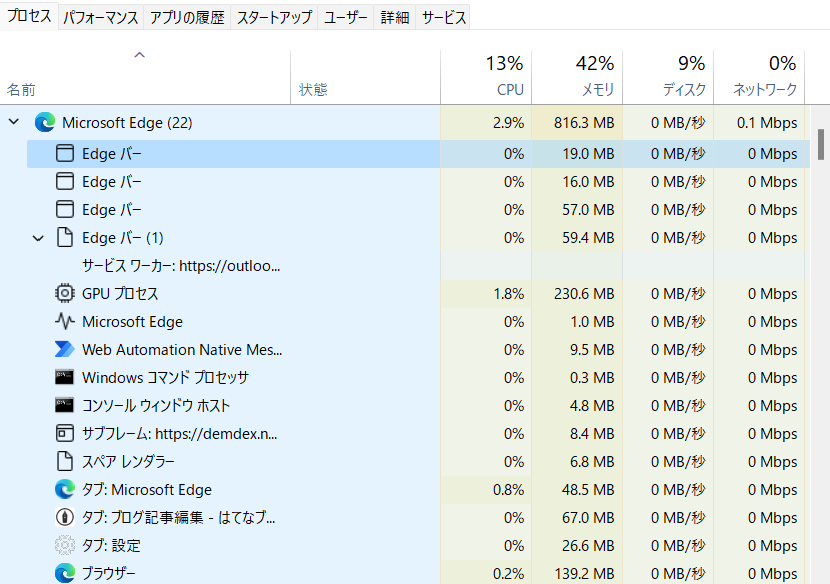
Task: Sort by the 名前 column header
Action: point(145,77)
